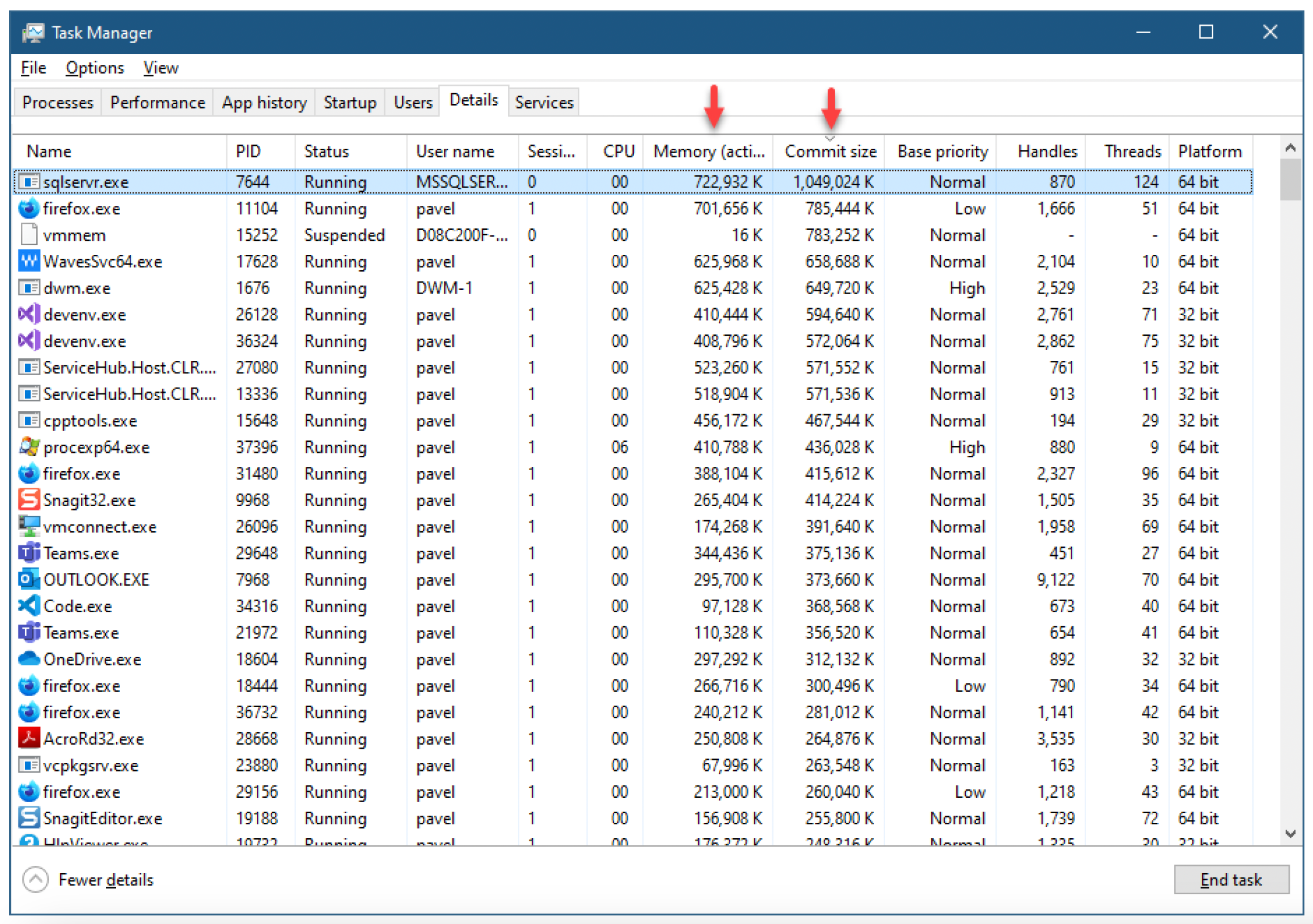The height and width of the screenshot is (924, 1313).
Task: Click the WavesSvc64.exe icon
Action: [x=29, y=261]
